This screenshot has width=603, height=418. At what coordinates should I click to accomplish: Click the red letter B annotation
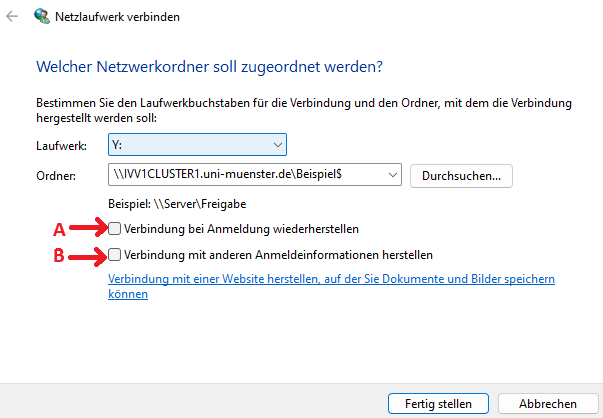tap(58, 255)
